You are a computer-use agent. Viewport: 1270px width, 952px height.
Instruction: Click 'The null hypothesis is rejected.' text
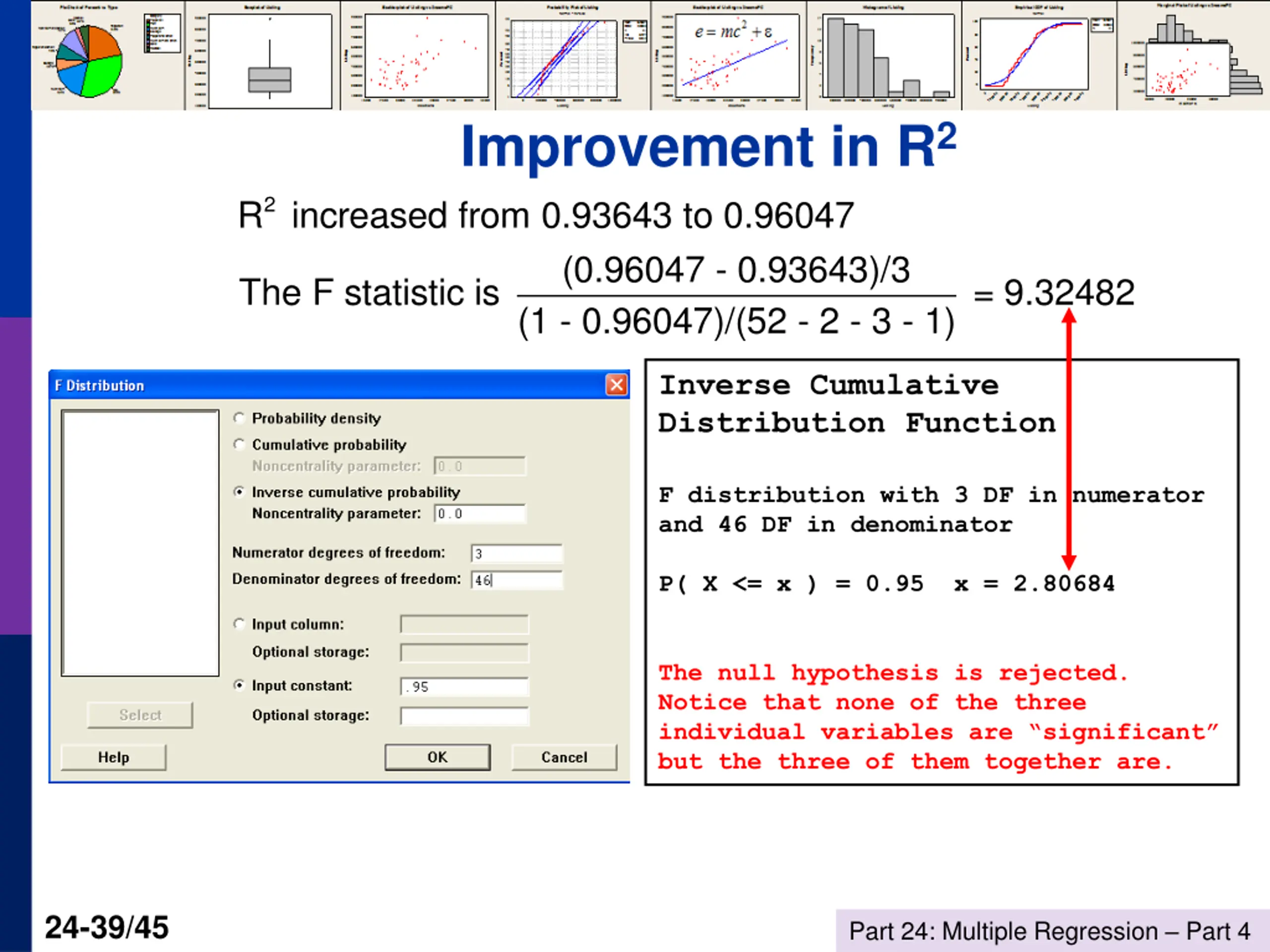(x=893, y=672)
